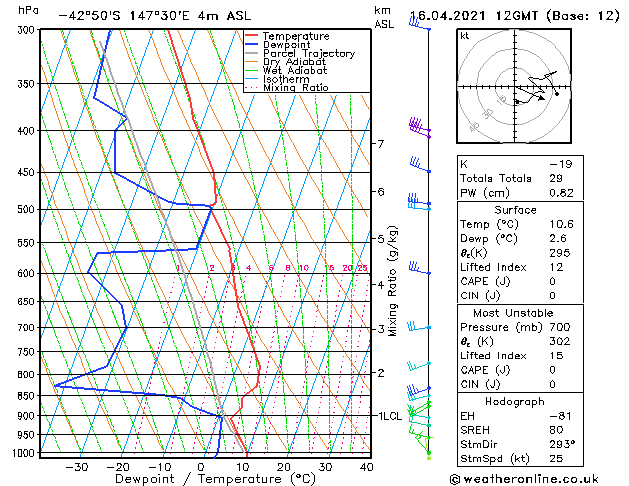
Task: Click the Most Unstable Lifted Index value "15"
Action: (x=556, y=356)
